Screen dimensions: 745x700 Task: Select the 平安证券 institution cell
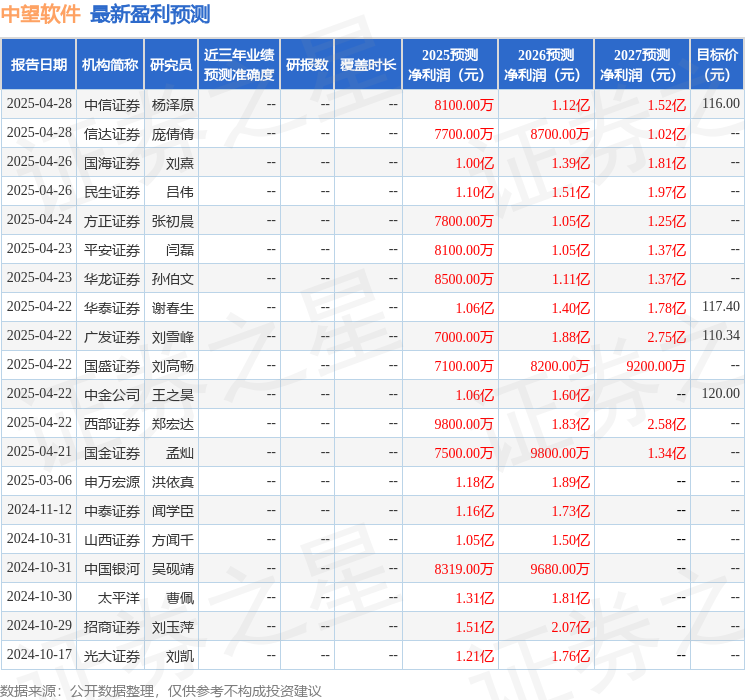click(x=112, y=250)
